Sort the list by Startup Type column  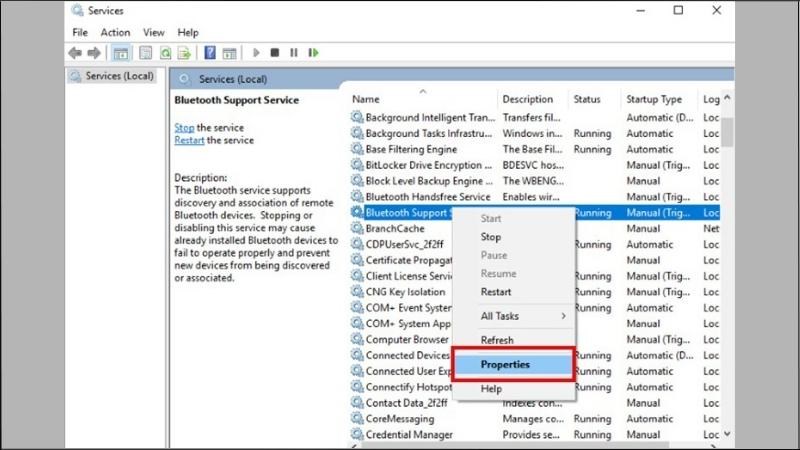tap(654, 99)
